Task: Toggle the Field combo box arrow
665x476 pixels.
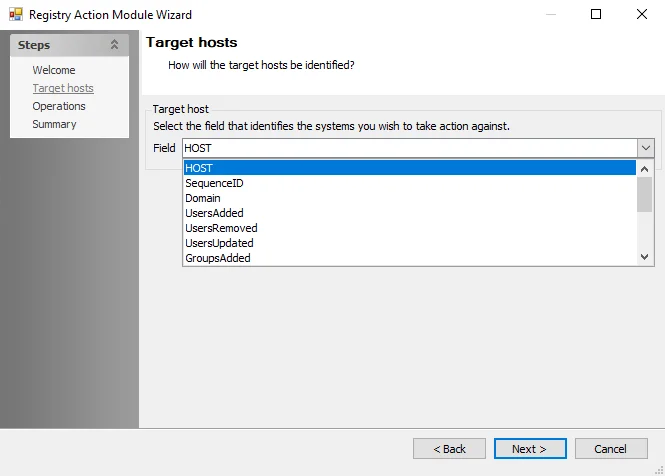Action: [645, 148]
